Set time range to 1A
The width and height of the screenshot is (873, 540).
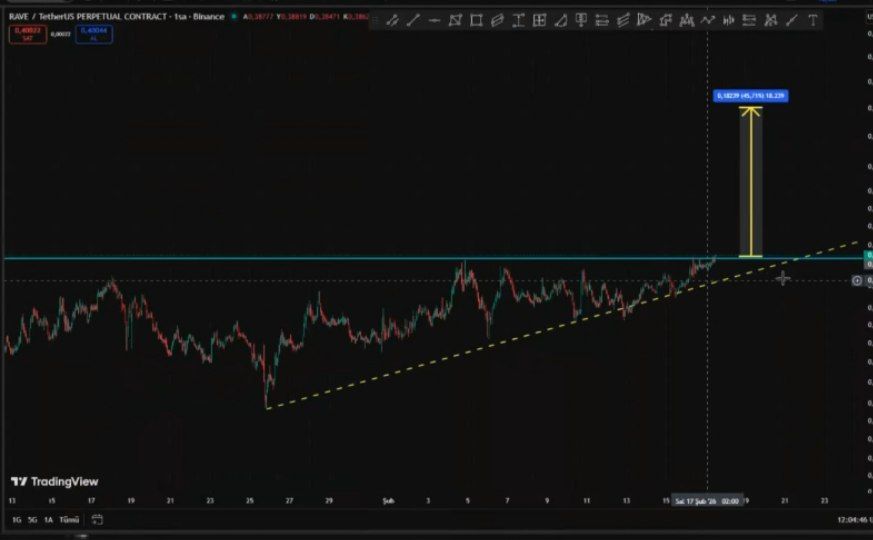click(48, 519)
